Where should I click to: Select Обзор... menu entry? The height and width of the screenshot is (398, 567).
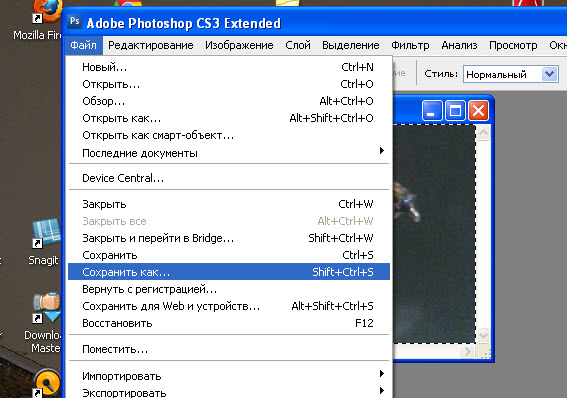(x=229, y=101)
